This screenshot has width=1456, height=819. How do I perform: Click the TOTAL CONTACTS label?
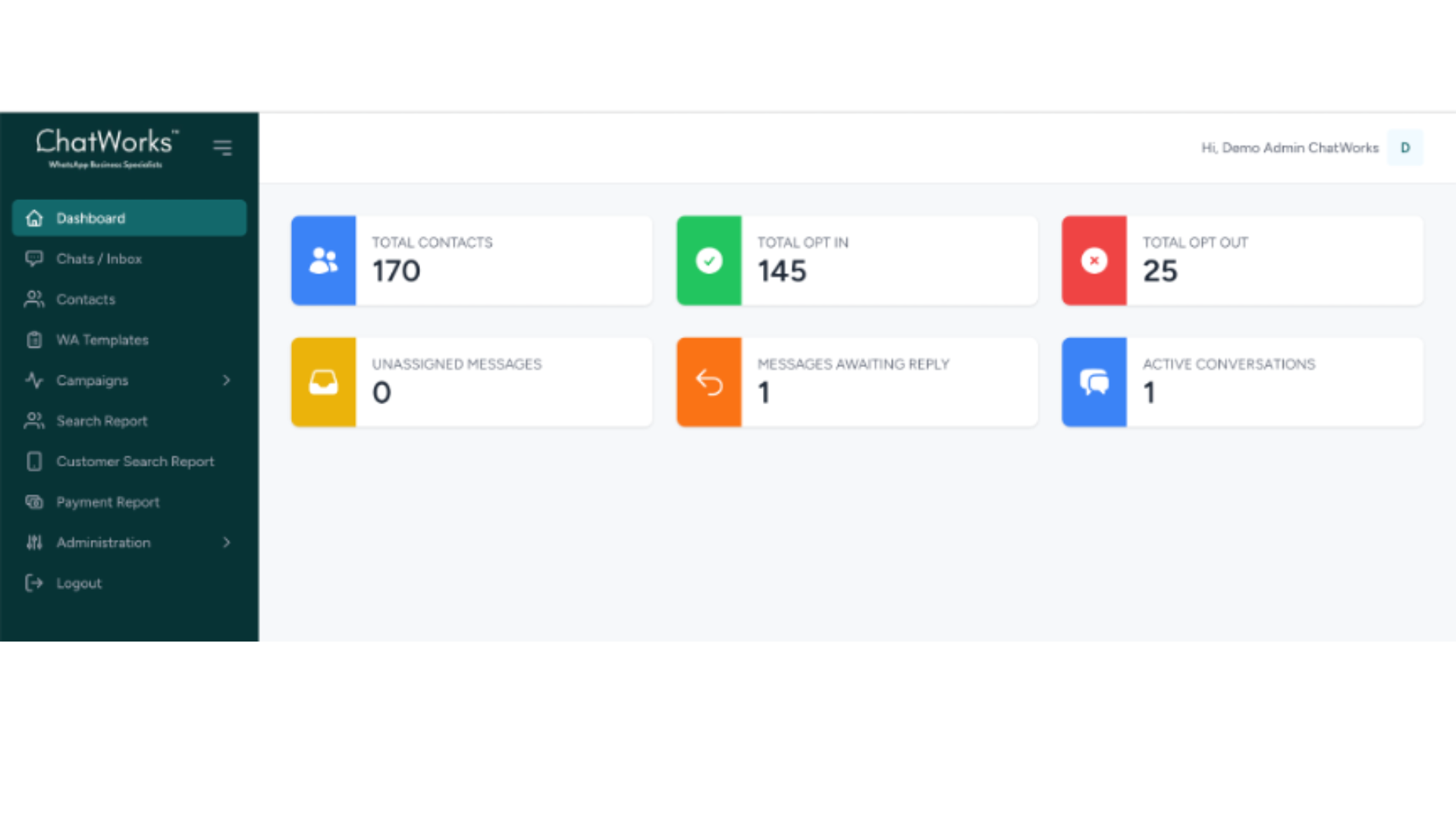coord(432,243)
